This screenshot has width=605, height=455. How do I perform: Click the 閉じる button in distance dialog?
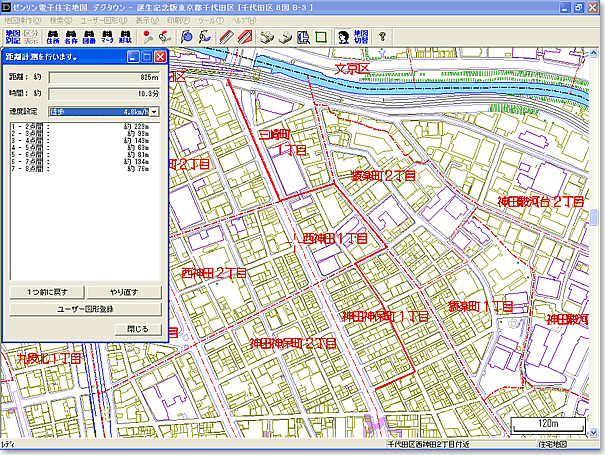[138, 329]
